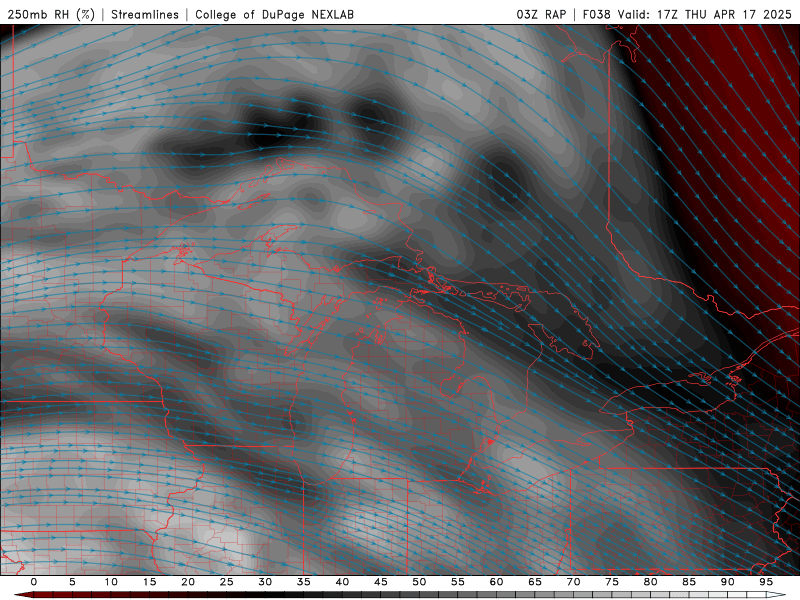The width and height of the screenshot is (800, 600).
Task: Click the "20" color scale value
Action: pyautogui.click(x=188, y=582)
